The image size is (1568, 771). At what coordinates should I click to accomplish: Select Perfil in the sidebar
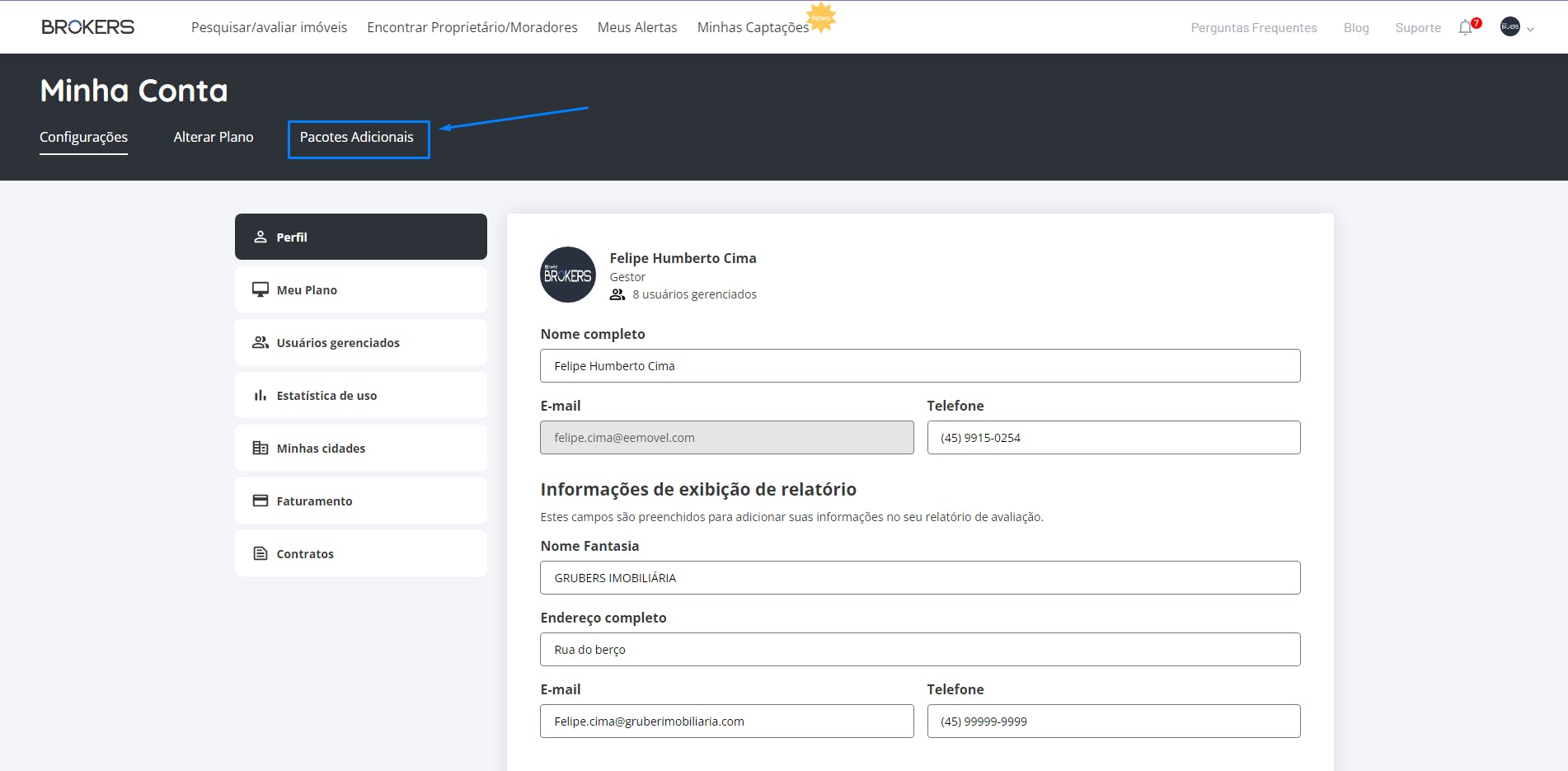tap(361, 237)
